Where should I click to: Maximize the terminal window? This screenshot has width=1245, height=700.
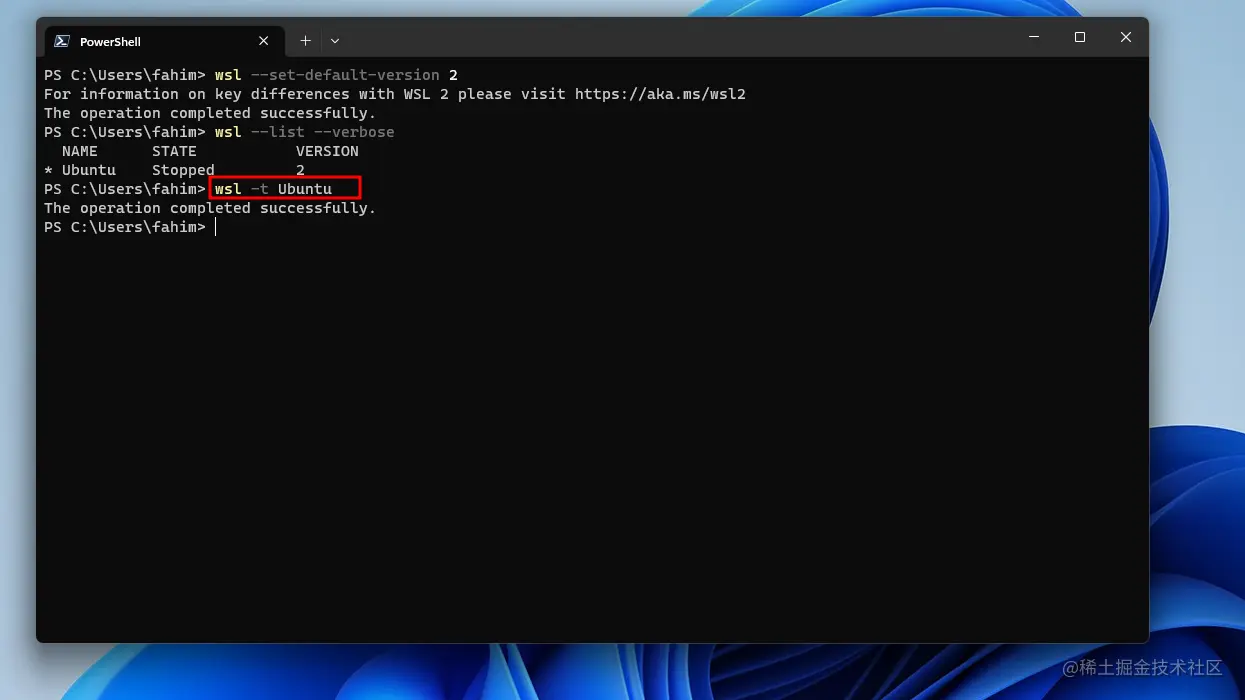(x=1080, y=37)
